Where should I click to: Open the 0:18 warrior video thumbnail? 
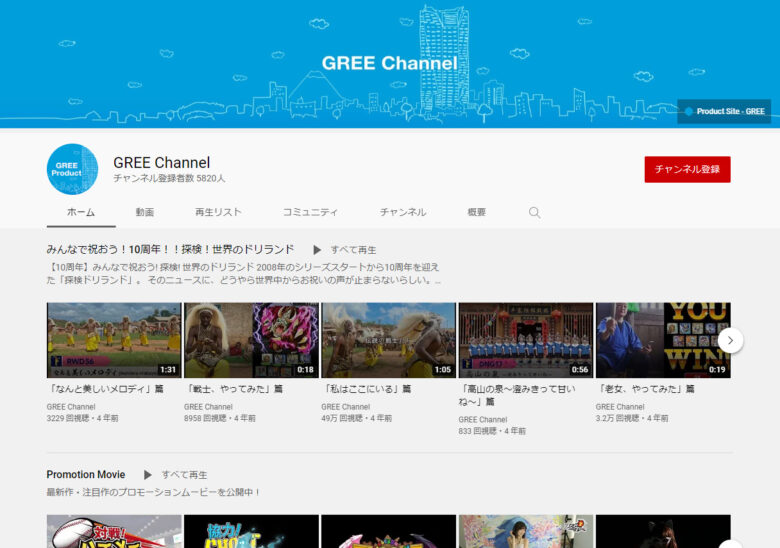pos(251,340)
